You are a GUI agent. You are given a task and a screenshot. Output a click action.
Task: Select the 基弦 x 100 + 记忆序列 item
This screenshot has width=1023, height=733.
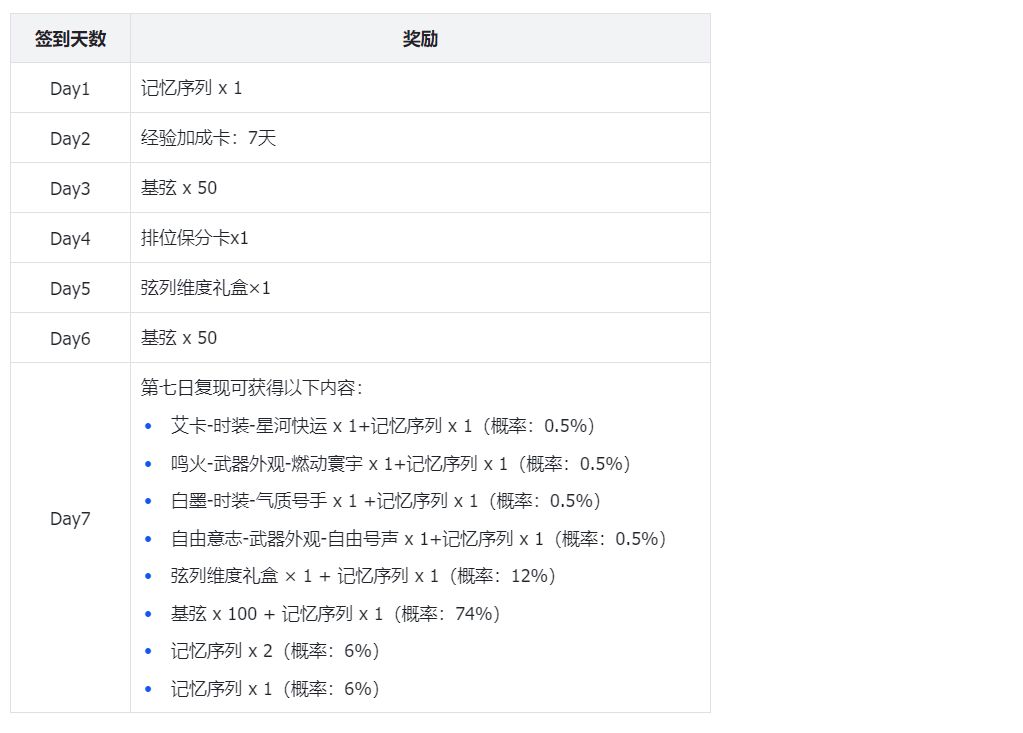pyautogui.click(x=335, y=614)
